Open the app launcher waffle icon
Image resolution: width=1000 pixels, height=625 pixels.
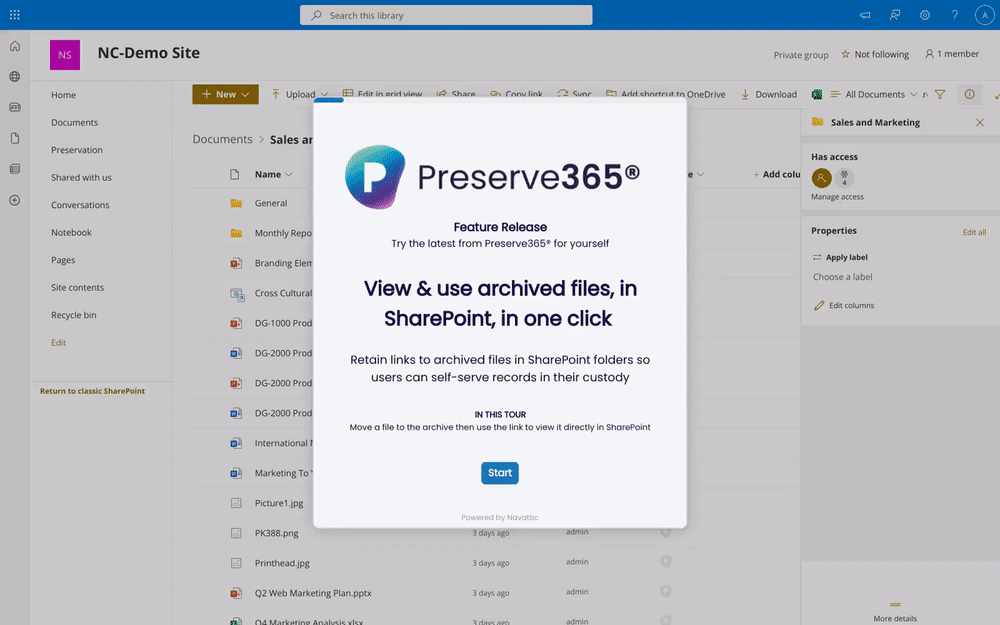point(15,15)
